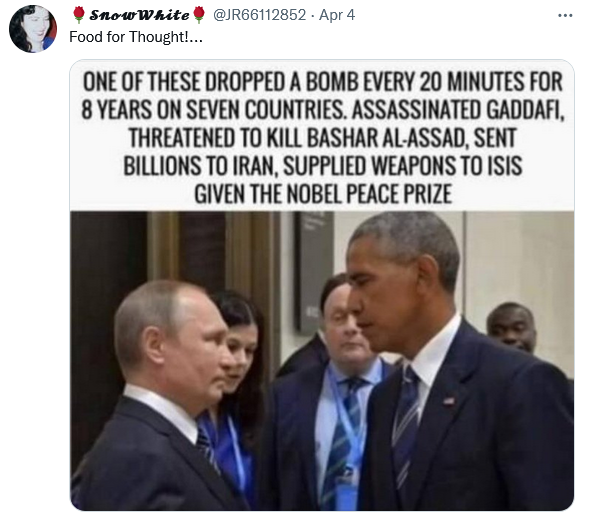Screen dimensions: 590x524
Task: Click the rose emoji before SnowWhite name
Action: [x=79, y=15]
